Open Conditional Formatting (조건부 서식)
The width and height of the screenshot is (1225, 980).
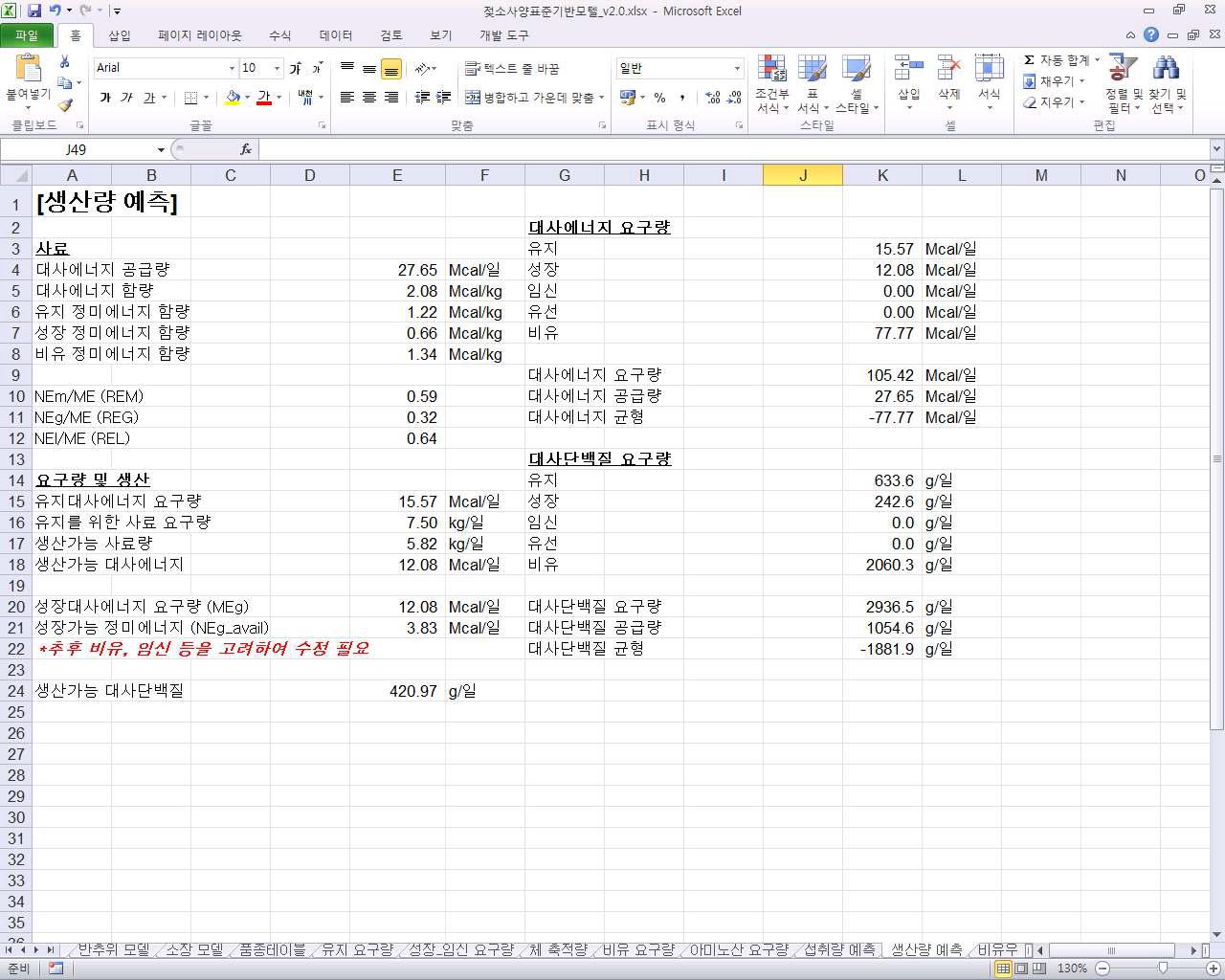point(771,84)
